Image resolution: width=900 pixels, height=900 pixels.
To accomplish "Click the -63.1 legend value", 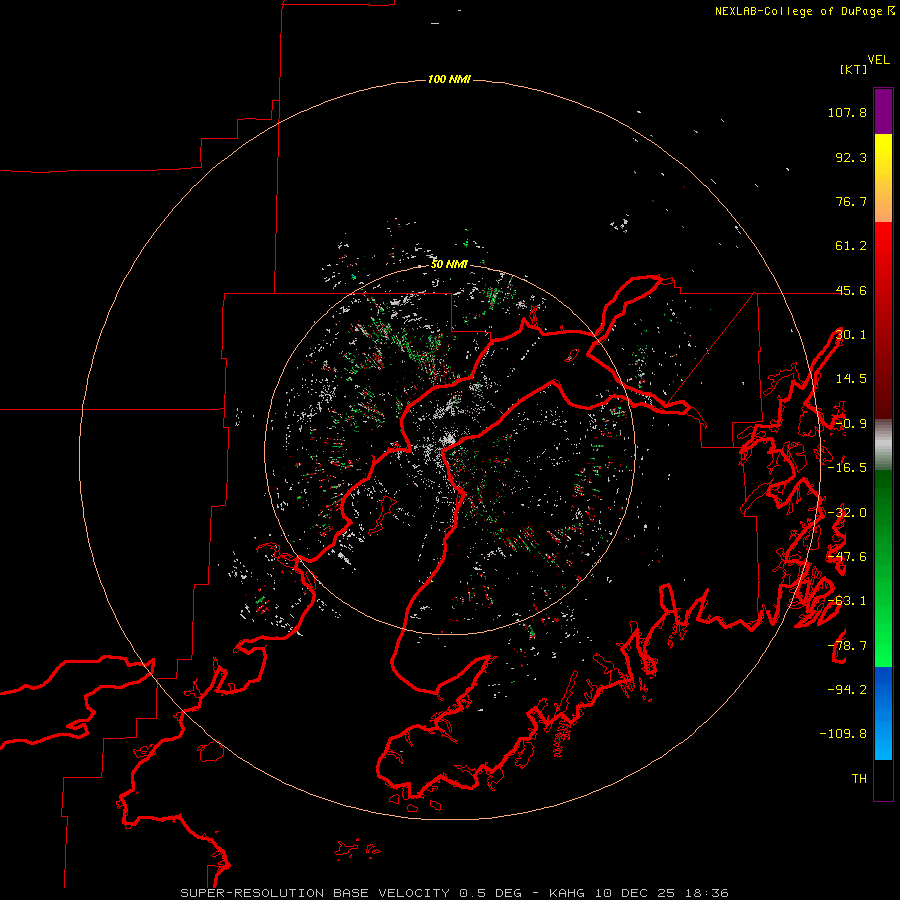I will click(x=847, y=601).
